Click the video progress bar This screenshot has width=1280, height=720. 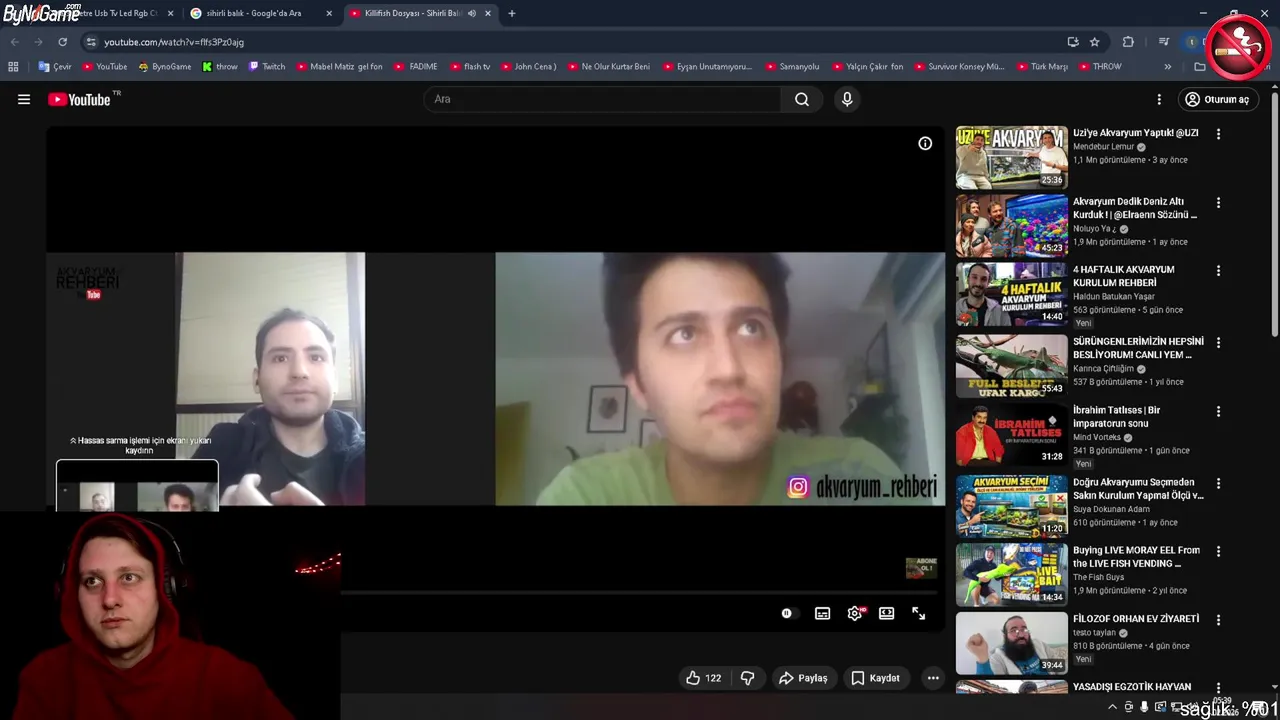point(642,592)
